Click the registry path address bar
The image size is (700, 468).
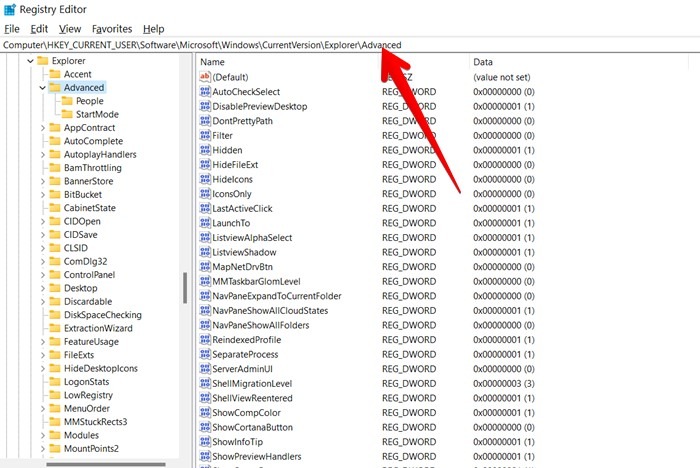point(350,45)
